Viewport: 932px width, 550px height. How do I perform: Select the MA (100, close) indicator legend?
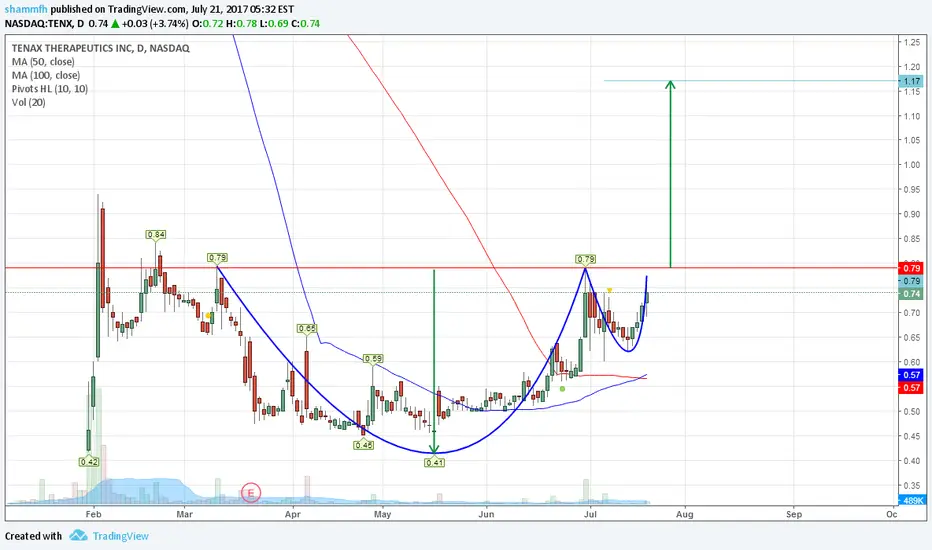[46, 76]
